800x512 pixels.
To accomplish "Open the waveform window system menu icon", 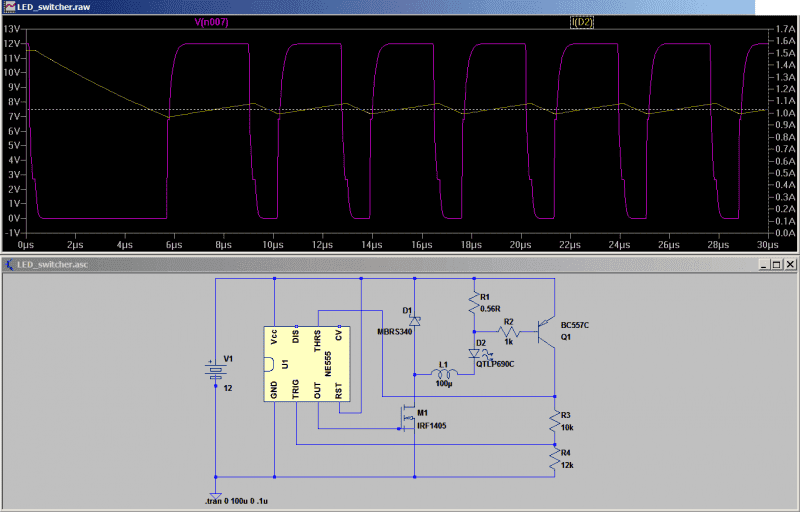I will coord(9,6).
